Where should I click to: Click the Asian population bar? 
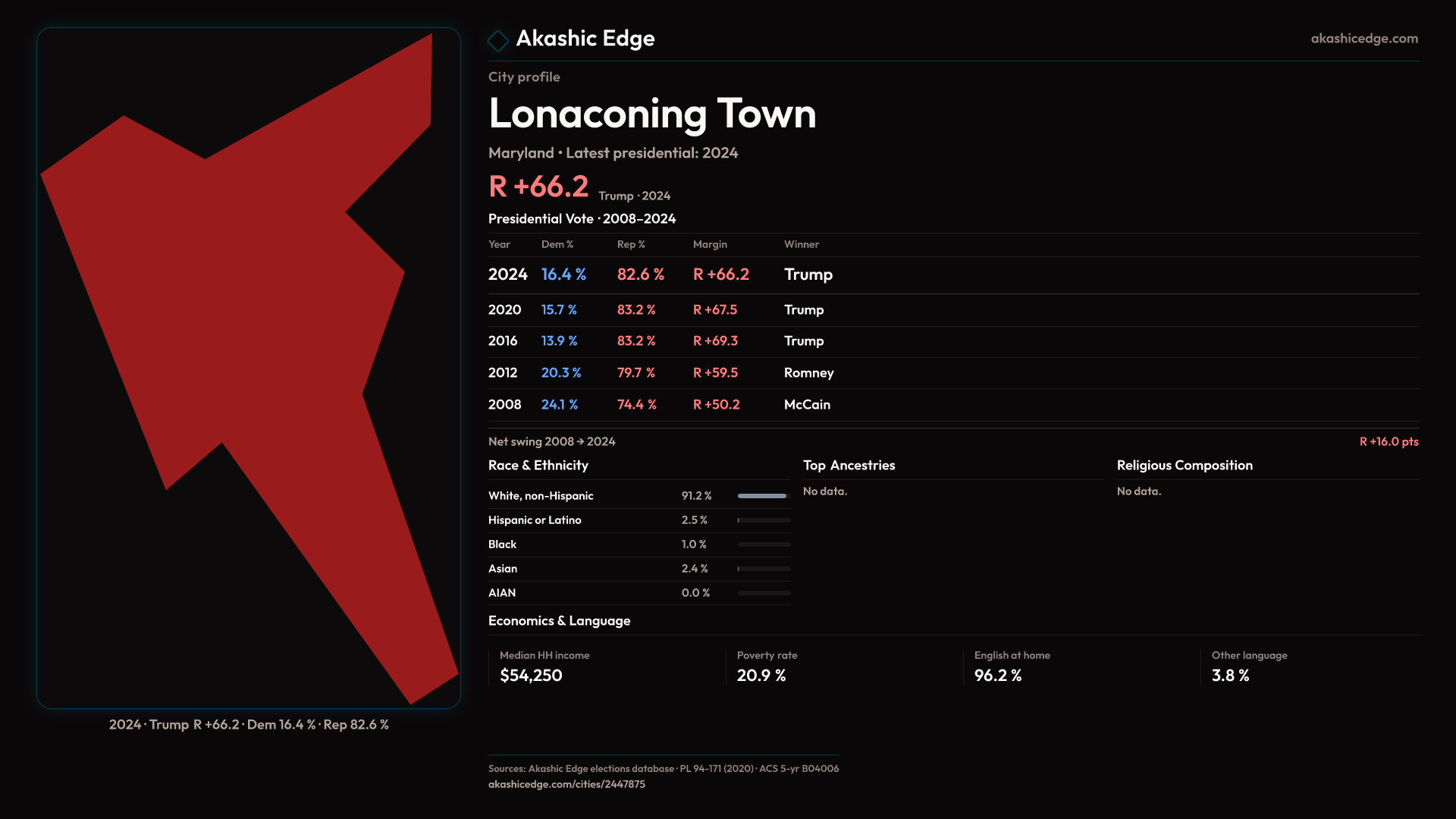(763, 569)
